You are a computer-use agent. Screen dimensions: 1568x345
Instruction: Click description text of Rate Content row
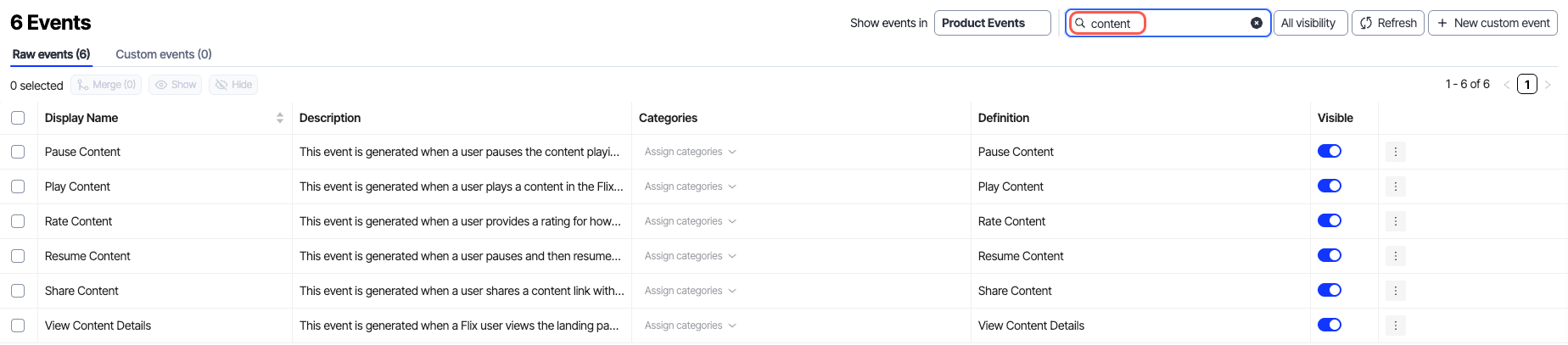460,221
